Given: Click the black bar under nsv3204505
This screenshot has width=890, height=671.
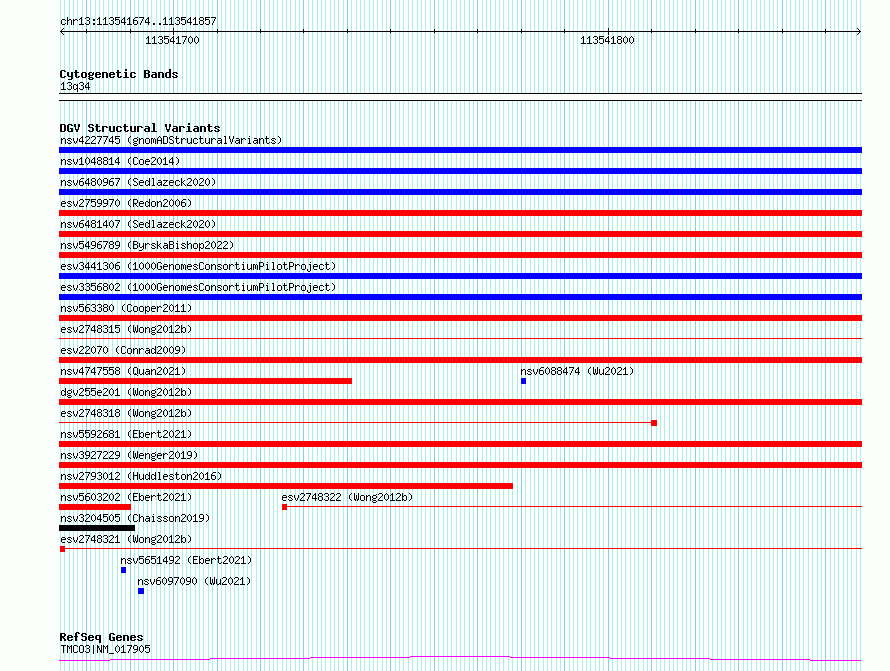Looking at the screenshot, I should pos(97,528).
